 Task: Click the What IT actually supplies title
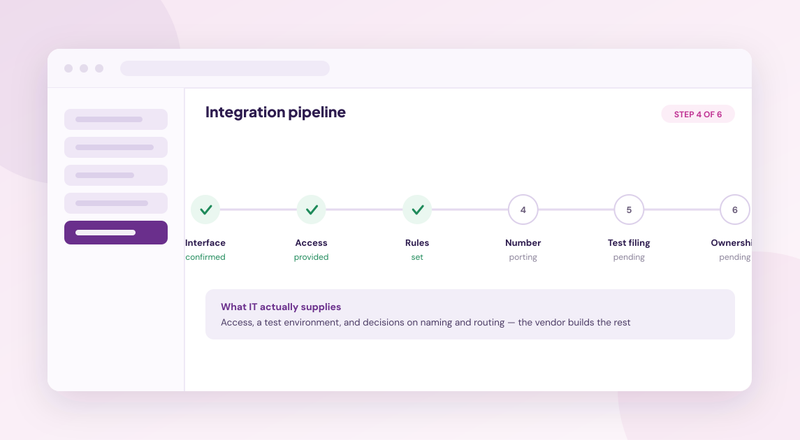pos(281,307)
